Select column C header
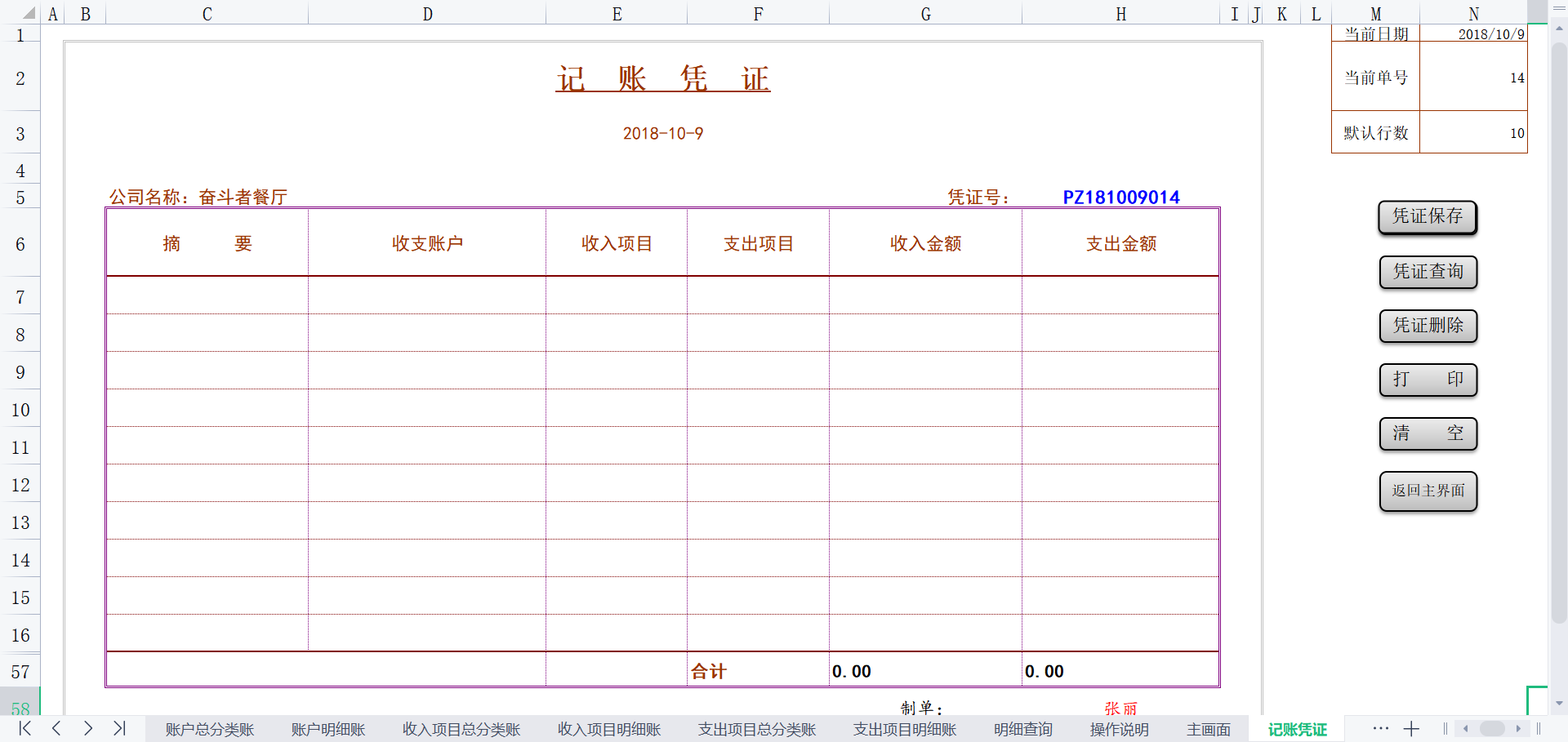The width and height of the screenshot is (1568, 742). coord(207,14)
